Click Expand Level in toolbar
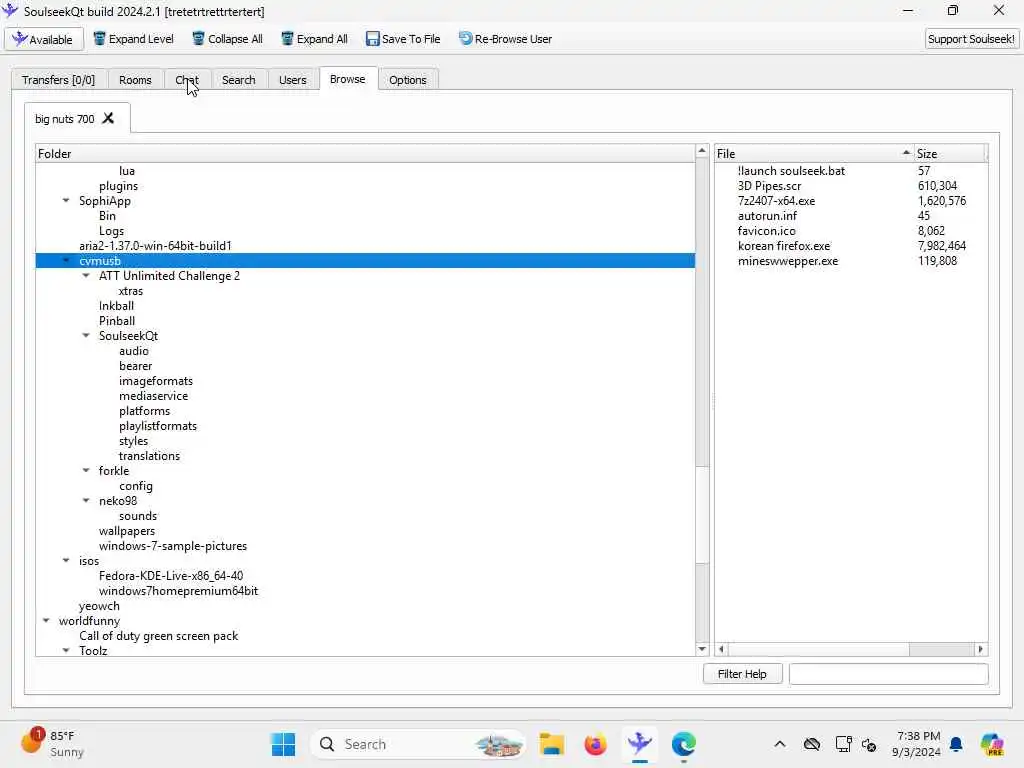The height and width of the screenshot is (768, 1024). [133, 39]
